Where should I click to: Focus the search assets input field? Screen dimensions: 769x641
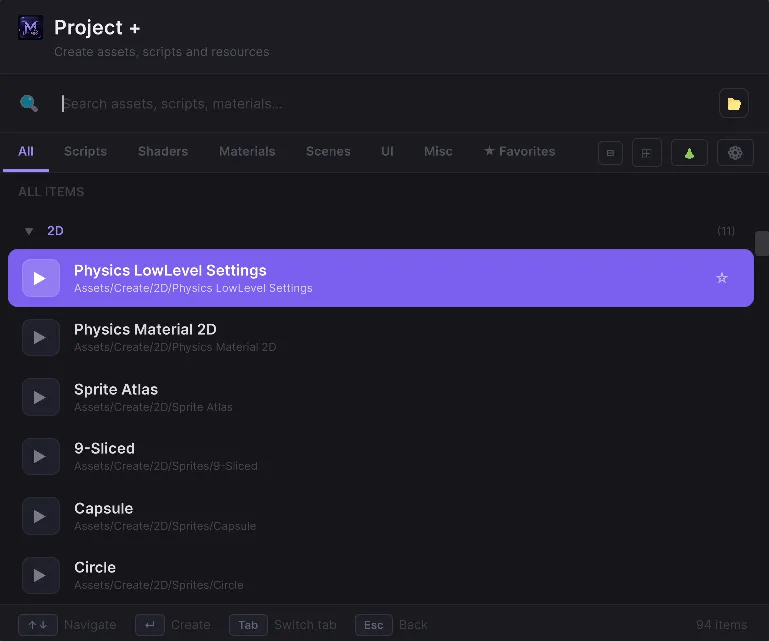tap(385, 103)
